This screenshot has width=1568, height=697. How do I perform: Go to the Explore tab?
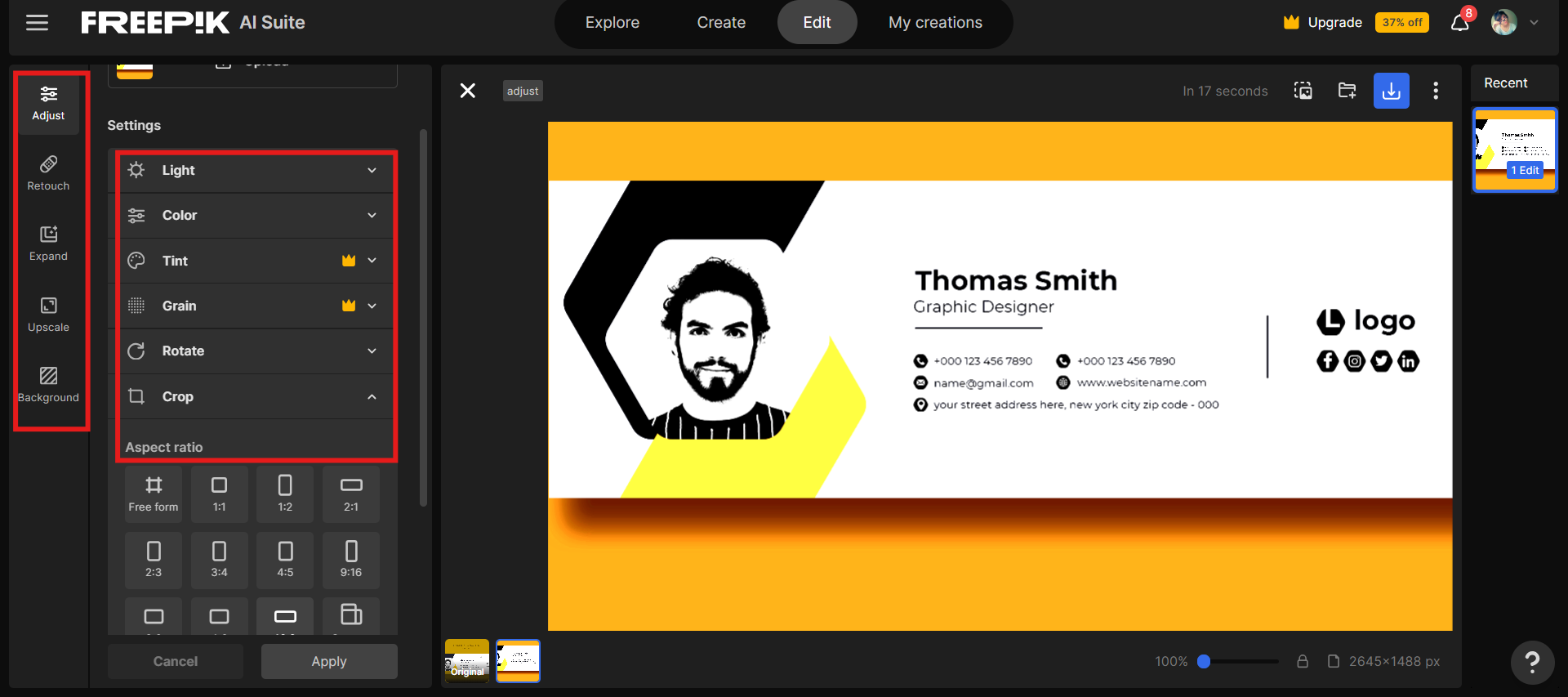pos(612,22)
